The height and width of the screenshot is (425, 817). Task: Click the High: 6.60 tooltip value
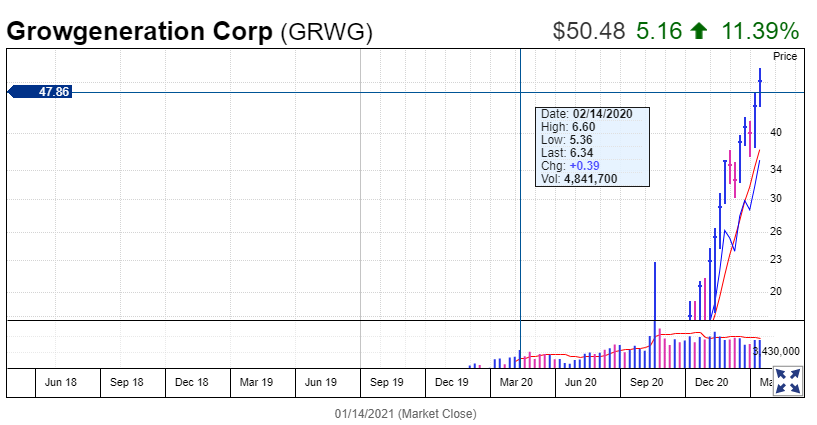568,127
